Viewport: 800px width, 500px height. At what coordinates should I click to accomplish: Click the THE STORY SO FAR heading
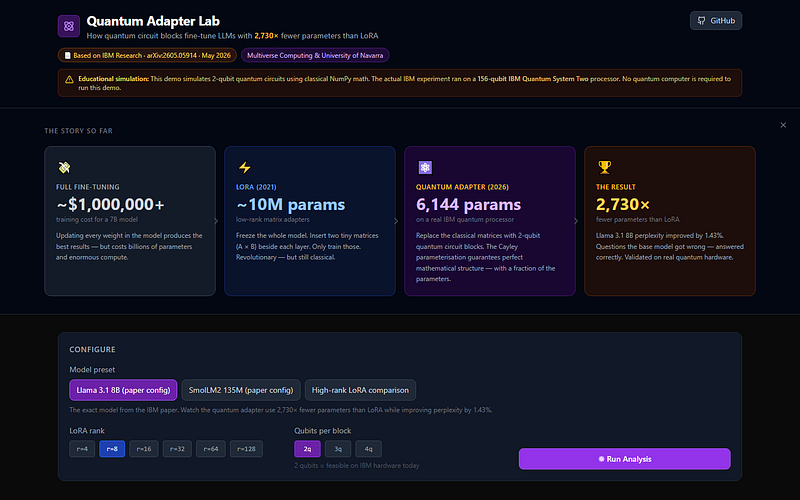(79, 131)
